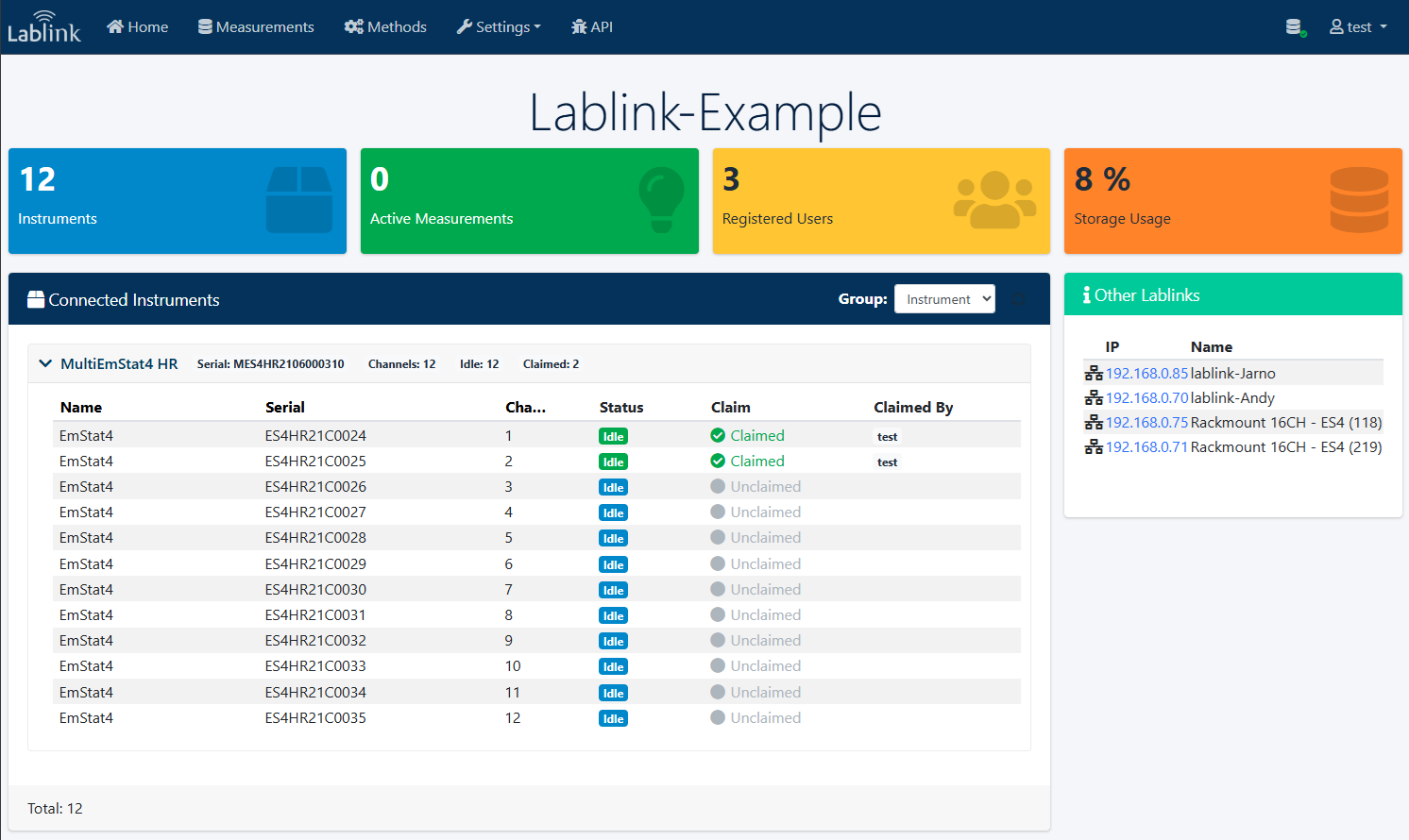Click the network icon beside 192.168.0.71

coord(1094,447)
